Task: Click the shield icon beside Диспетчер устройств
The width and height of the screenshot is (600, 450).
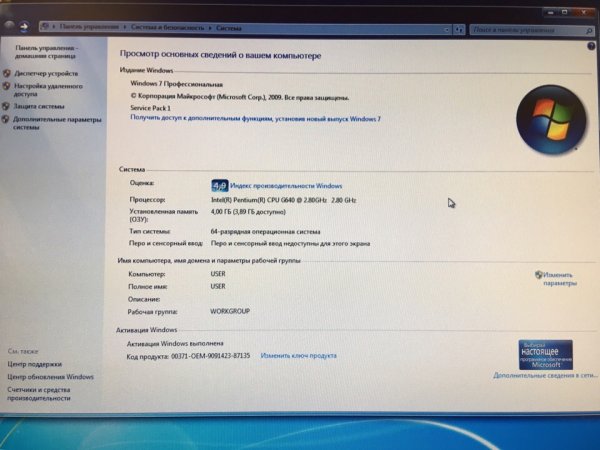Action: tap(8, 73)
